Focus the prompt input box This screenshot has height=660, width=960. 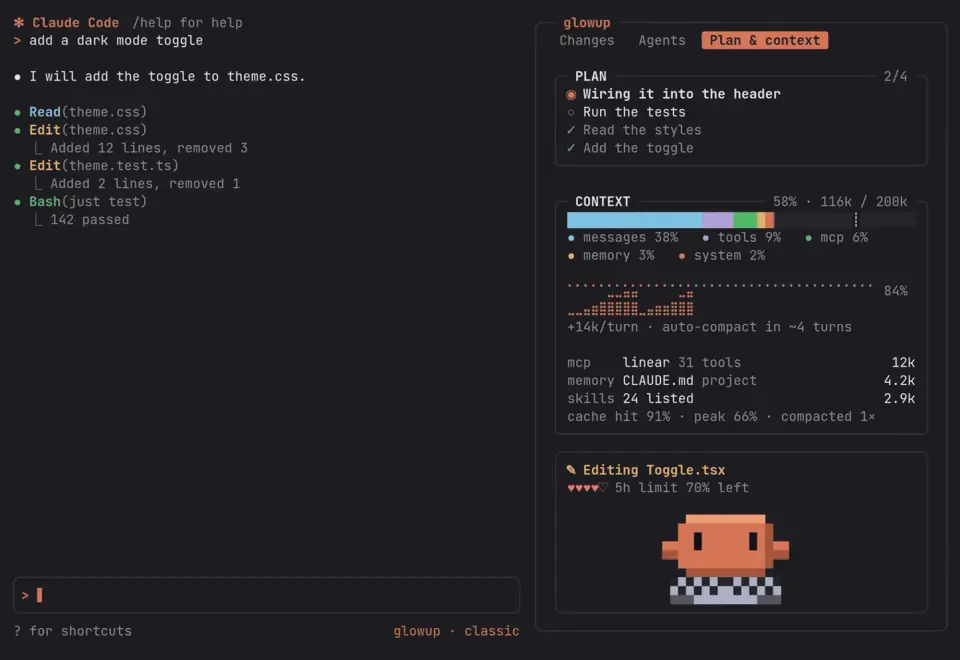(x=266, y=595)
